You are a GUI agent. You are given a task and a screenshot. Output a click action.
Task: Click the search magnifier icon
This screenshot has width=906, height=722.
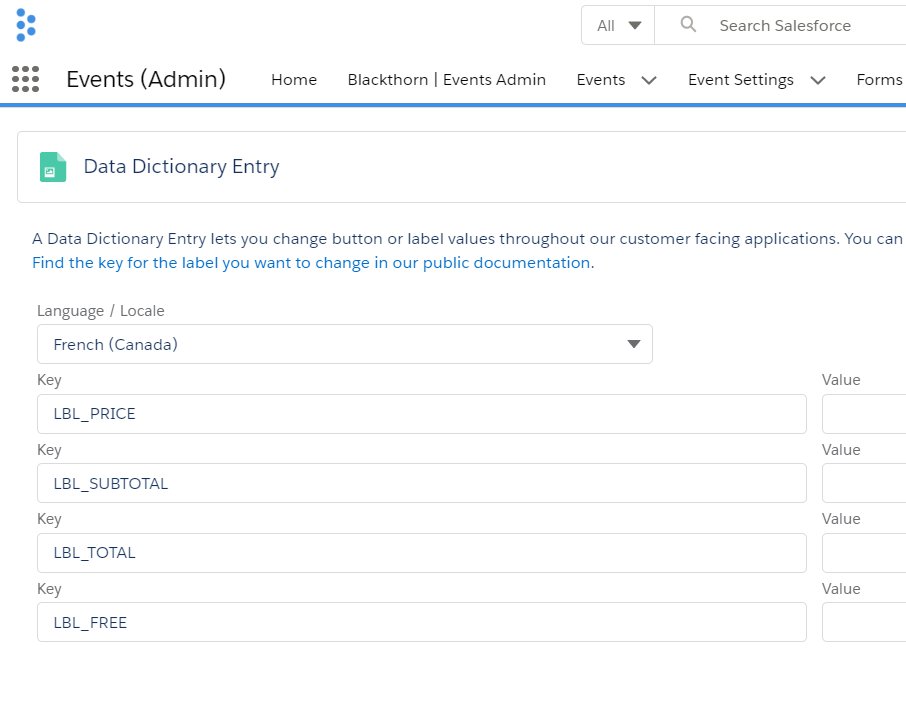tap(688, 24)
